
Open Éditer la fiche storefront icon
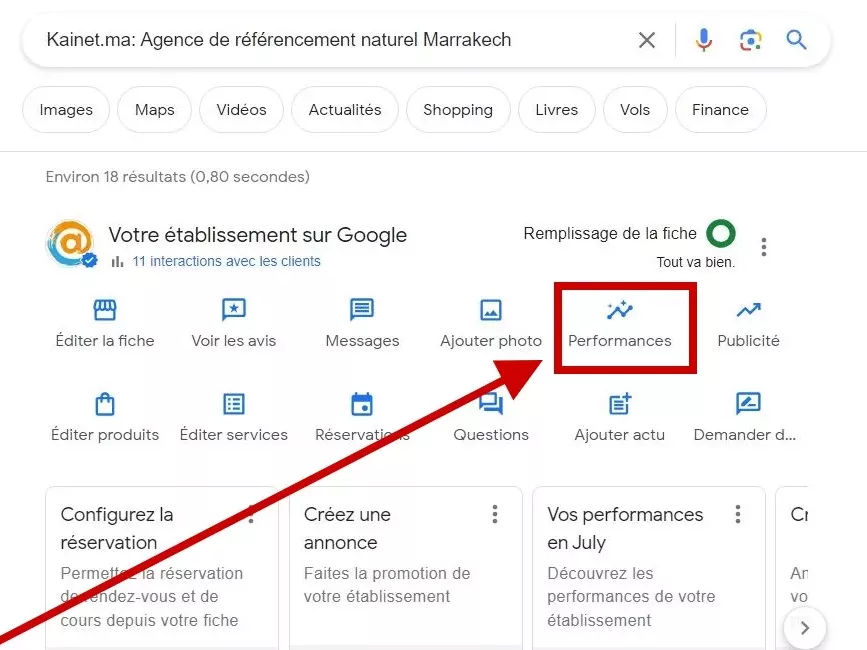pyautogui.click(x=105, y=310)
